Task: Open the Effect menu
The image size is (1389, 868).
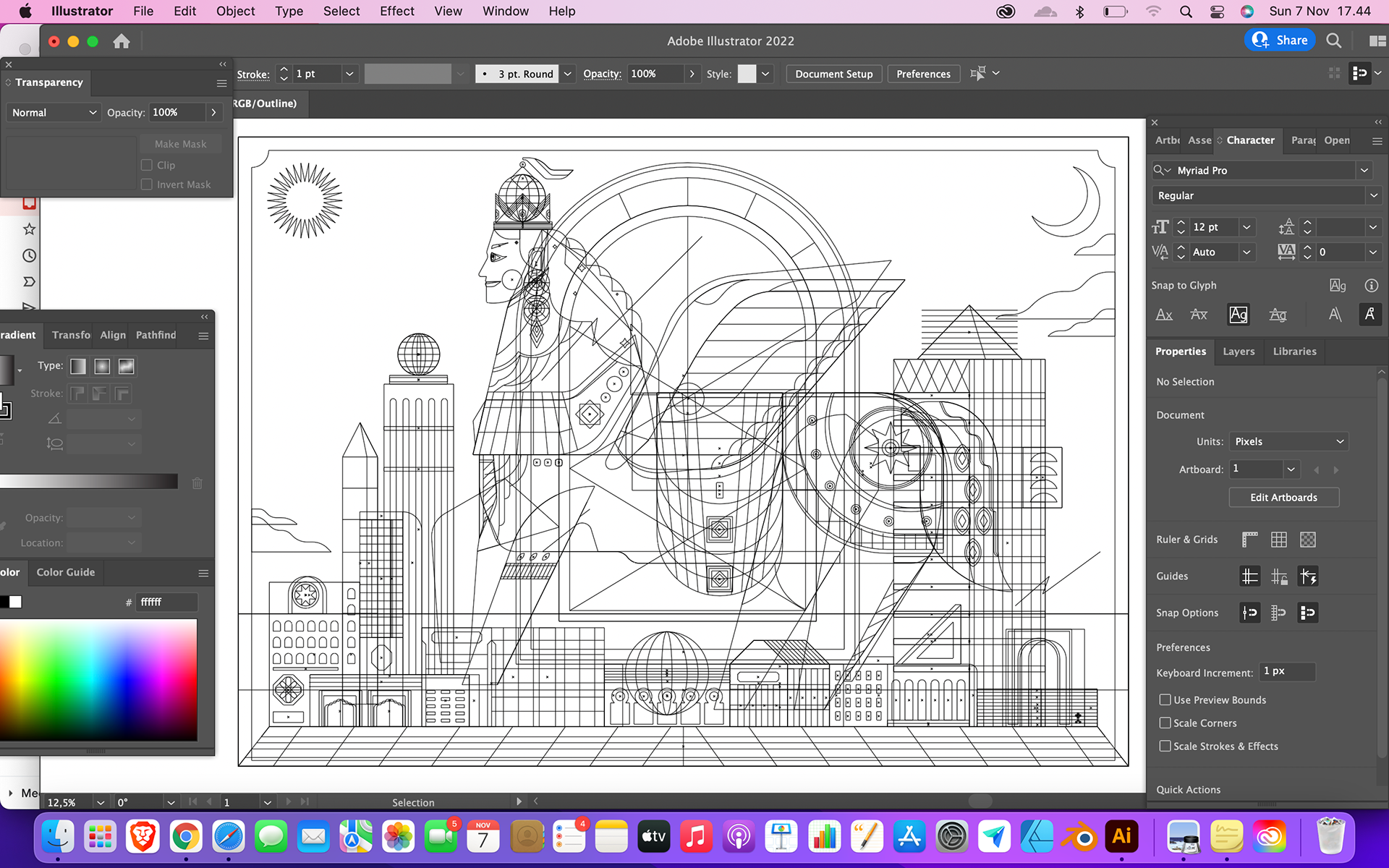Action: [x=396, y=11]
